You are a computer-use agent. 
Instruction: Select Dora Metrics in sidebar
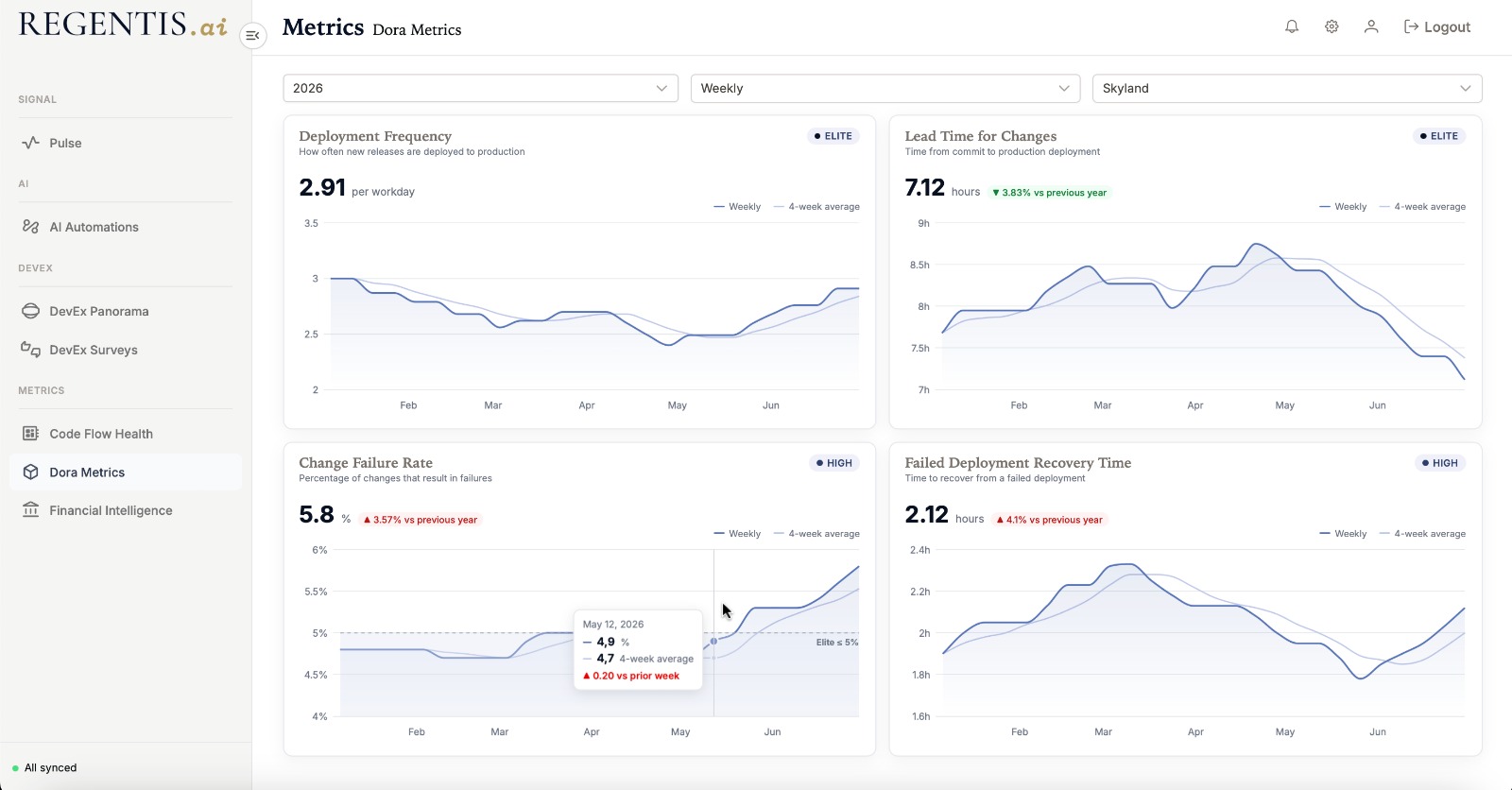125,472
